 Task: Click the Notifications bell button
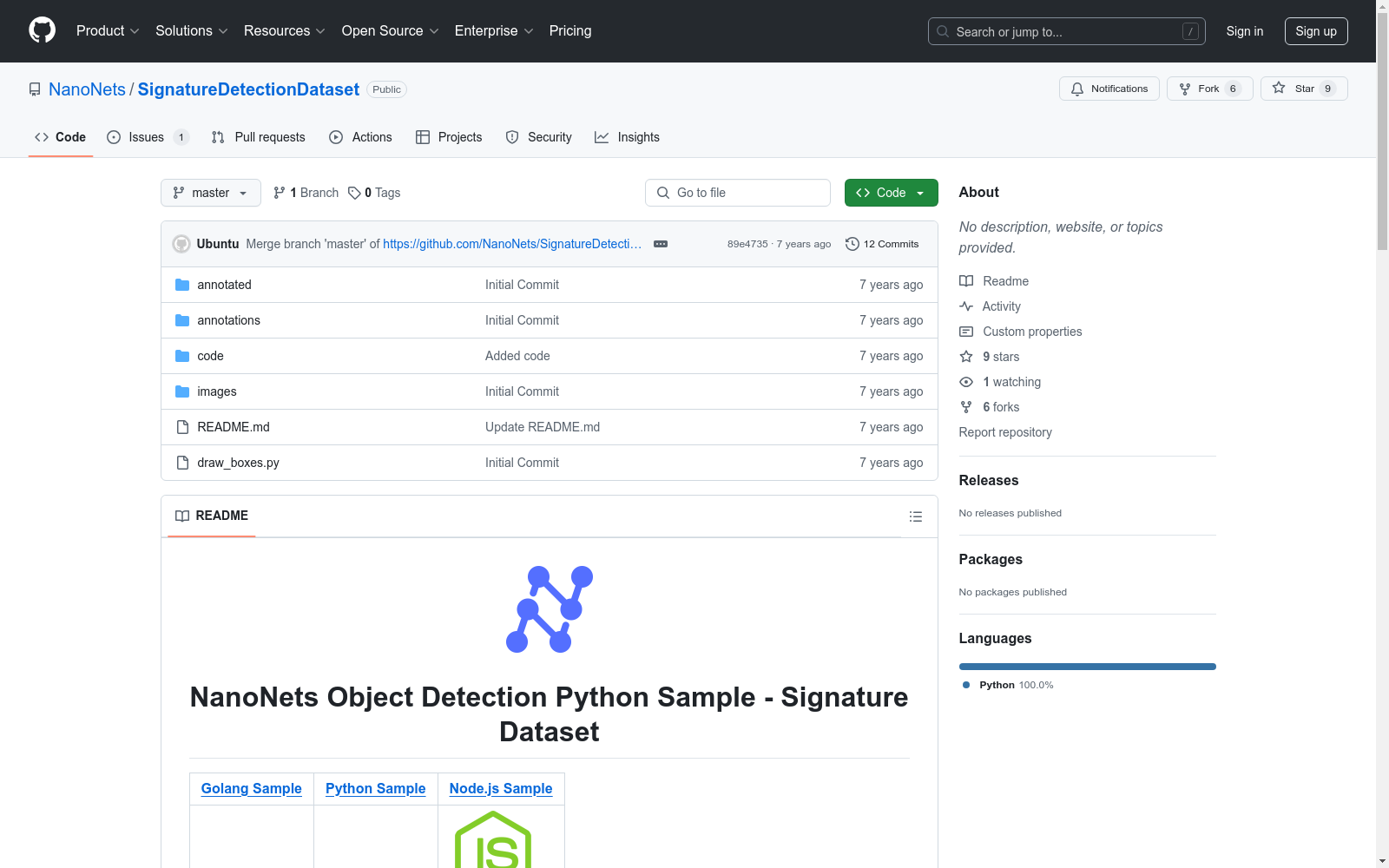1109,89
